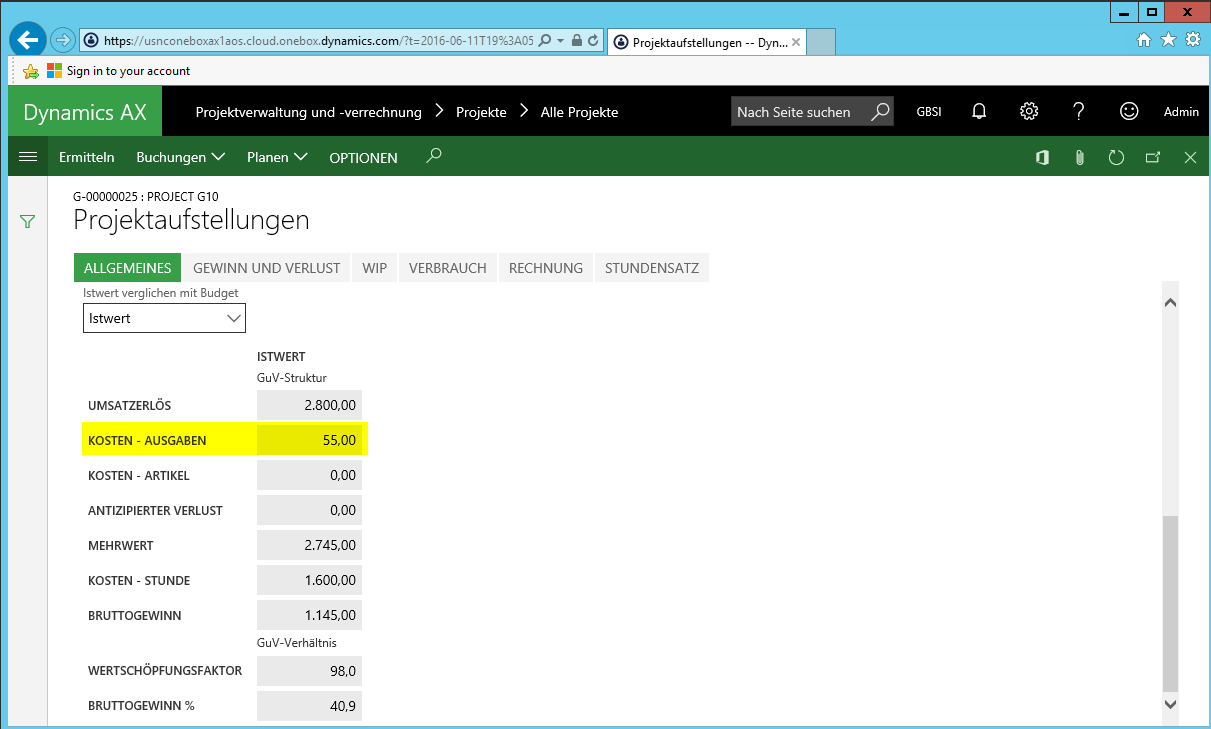This screenshot has width=1211, height=729.
Task: Open notifications bell icon
Action: click(x=980, y=112)
